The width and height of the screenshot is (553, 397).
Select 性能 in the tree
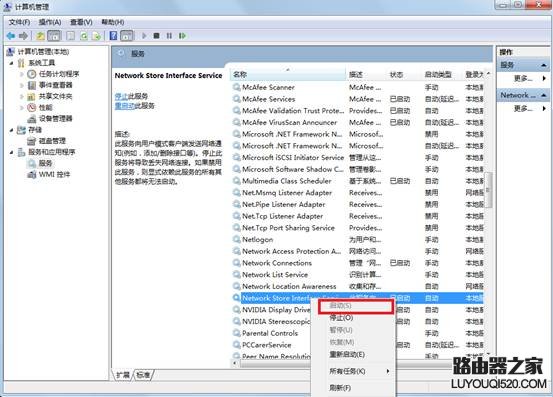point(45,107)
